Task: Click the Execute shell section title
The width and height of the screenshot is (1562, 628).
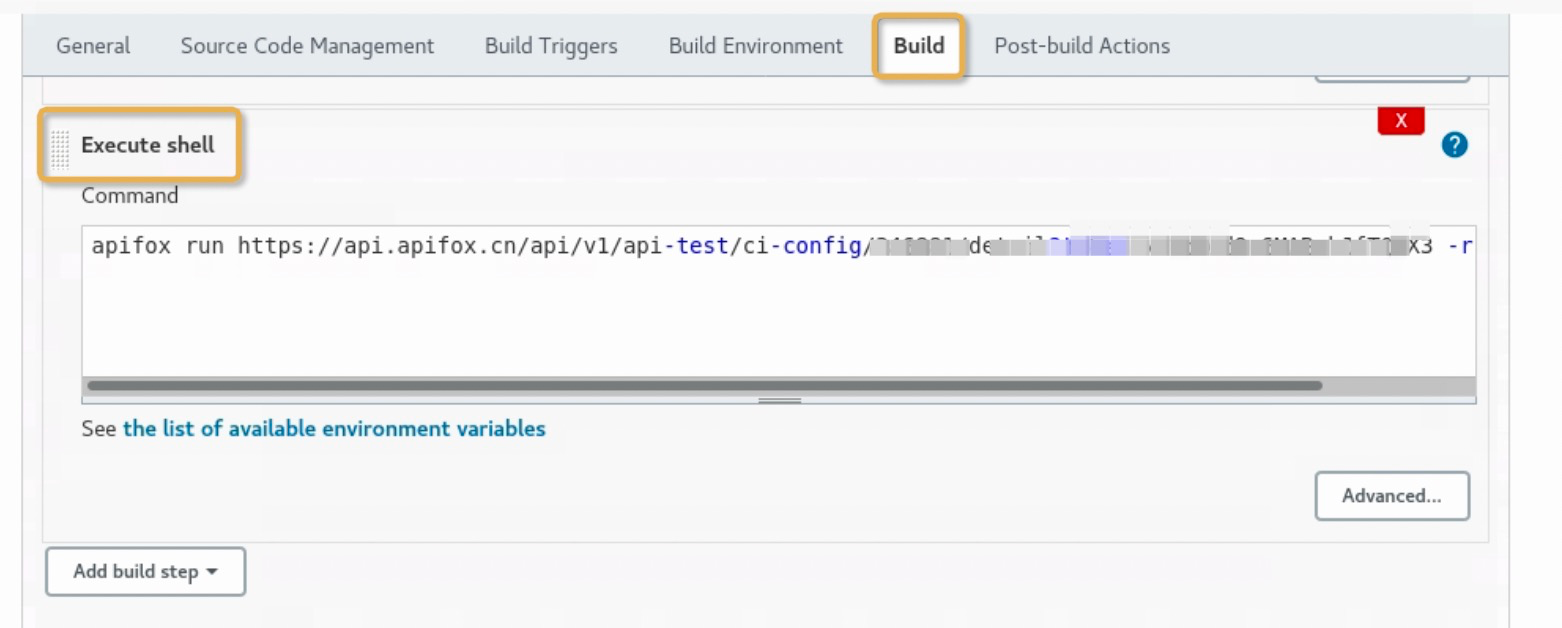Action: (147, 145)
